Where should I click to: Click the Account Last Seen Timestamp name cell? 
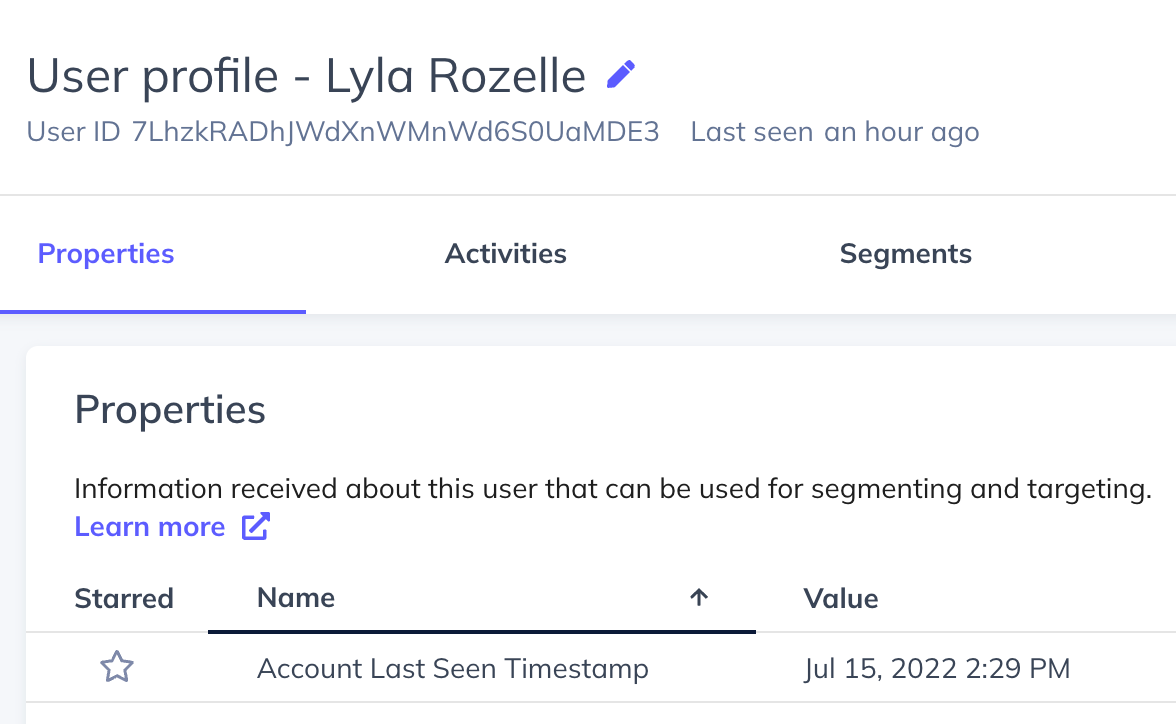[452, 668]
